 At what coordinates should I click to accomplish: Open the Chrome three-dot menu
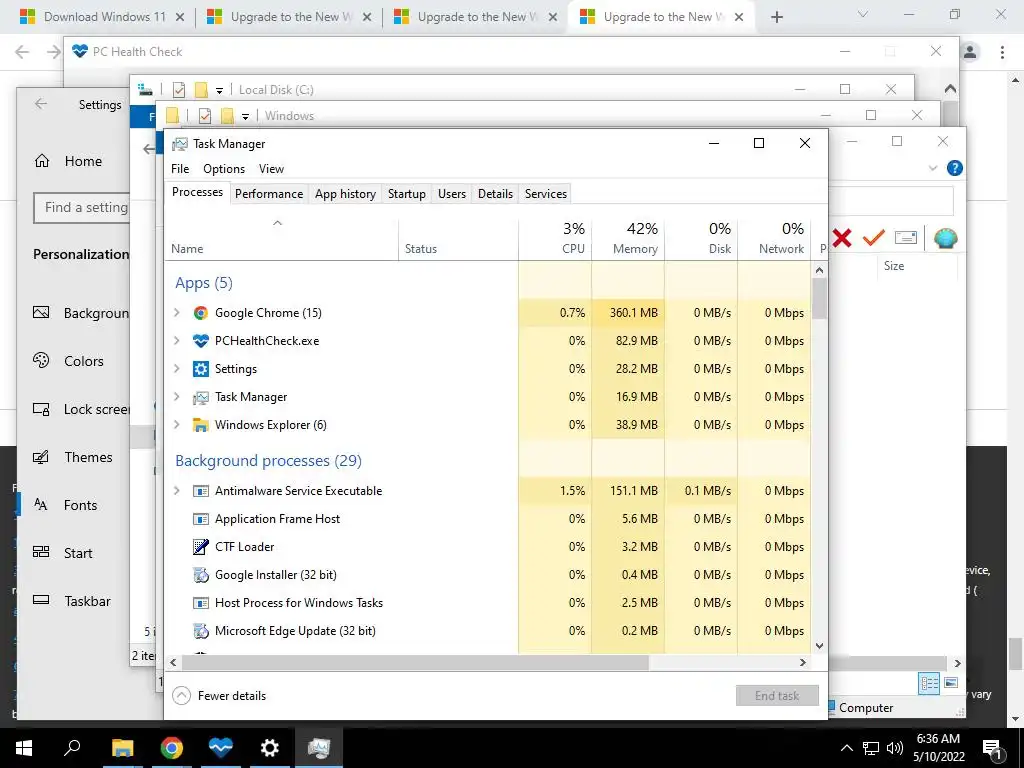pos(1002,52)
